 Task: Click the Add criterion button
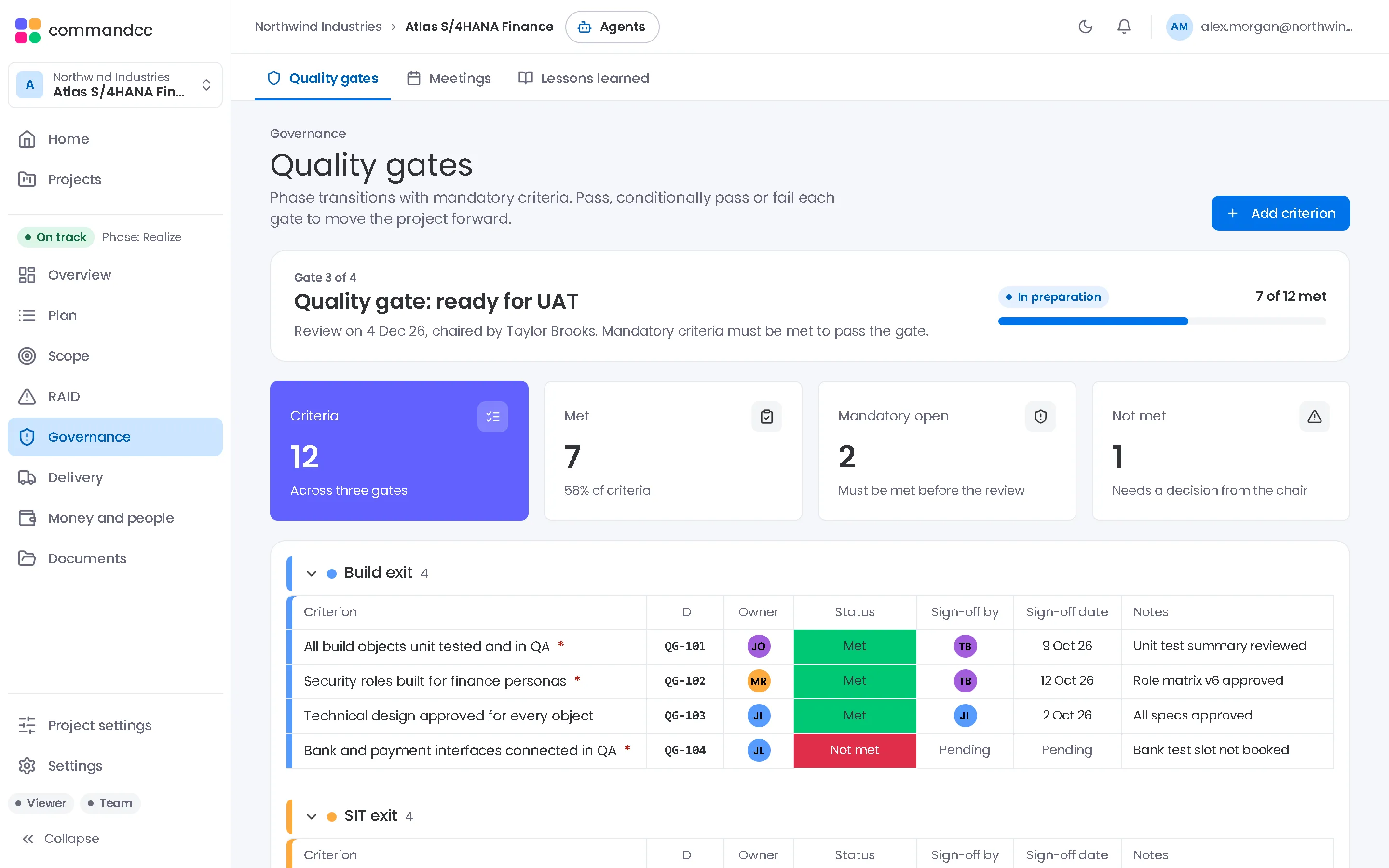pos(1280,213)
